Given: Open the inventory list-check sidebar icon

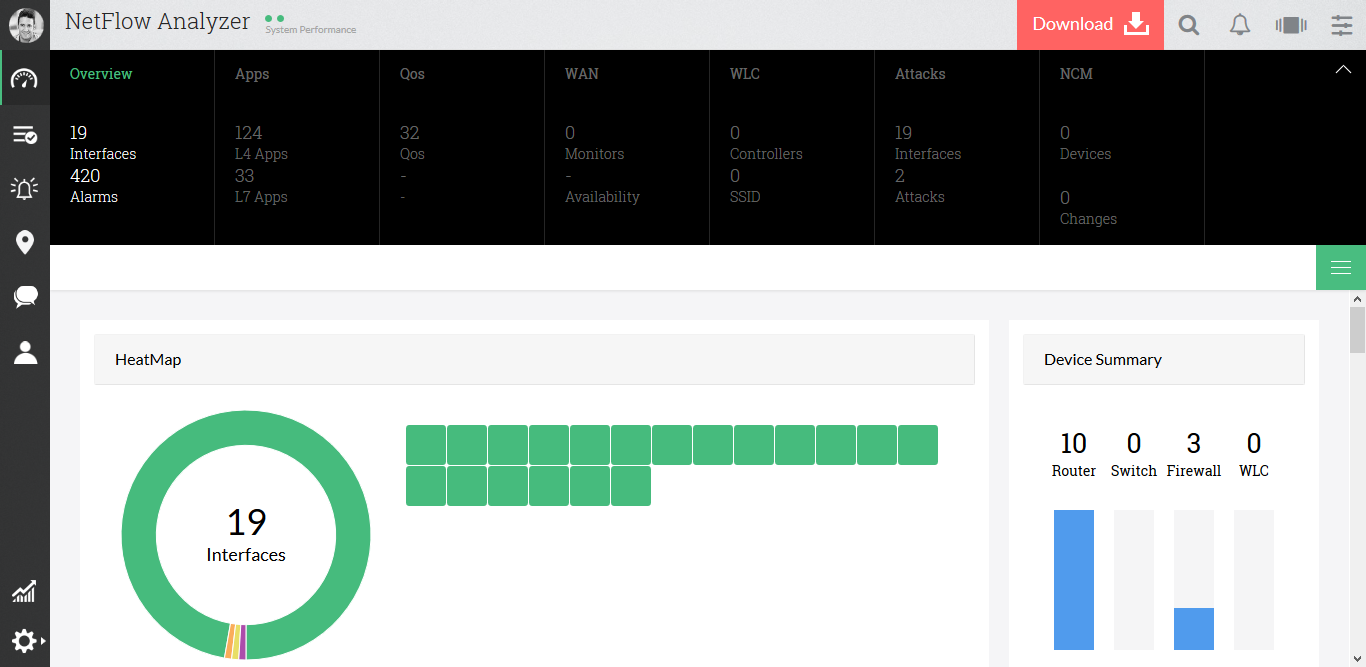Looking at the screenshot, I should (x=25, y=134).
